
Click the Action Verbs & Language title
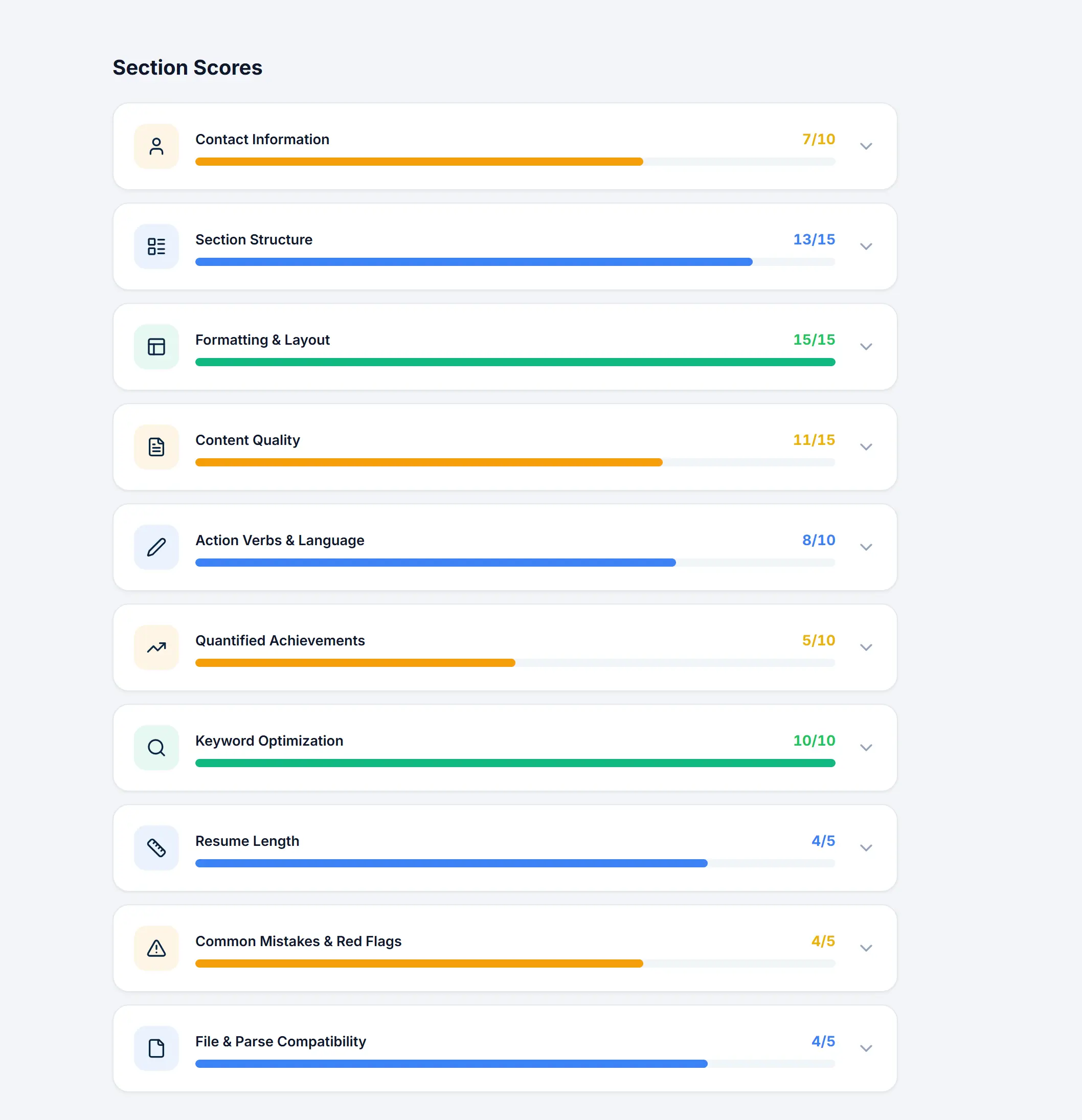point(280,541)
